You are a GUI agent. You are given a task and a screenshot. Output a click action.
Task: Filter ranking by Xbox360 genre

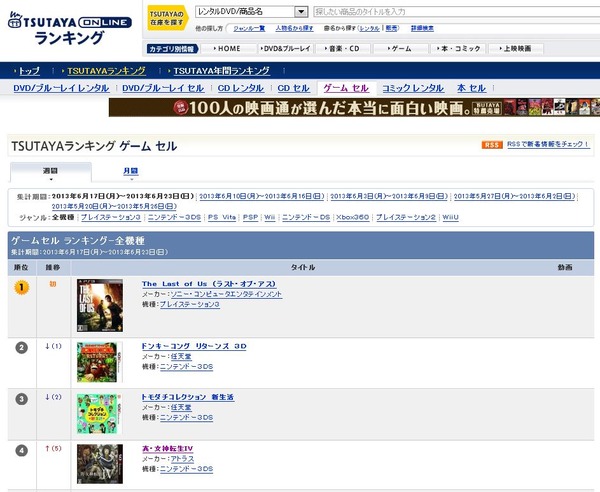point(353,217)
